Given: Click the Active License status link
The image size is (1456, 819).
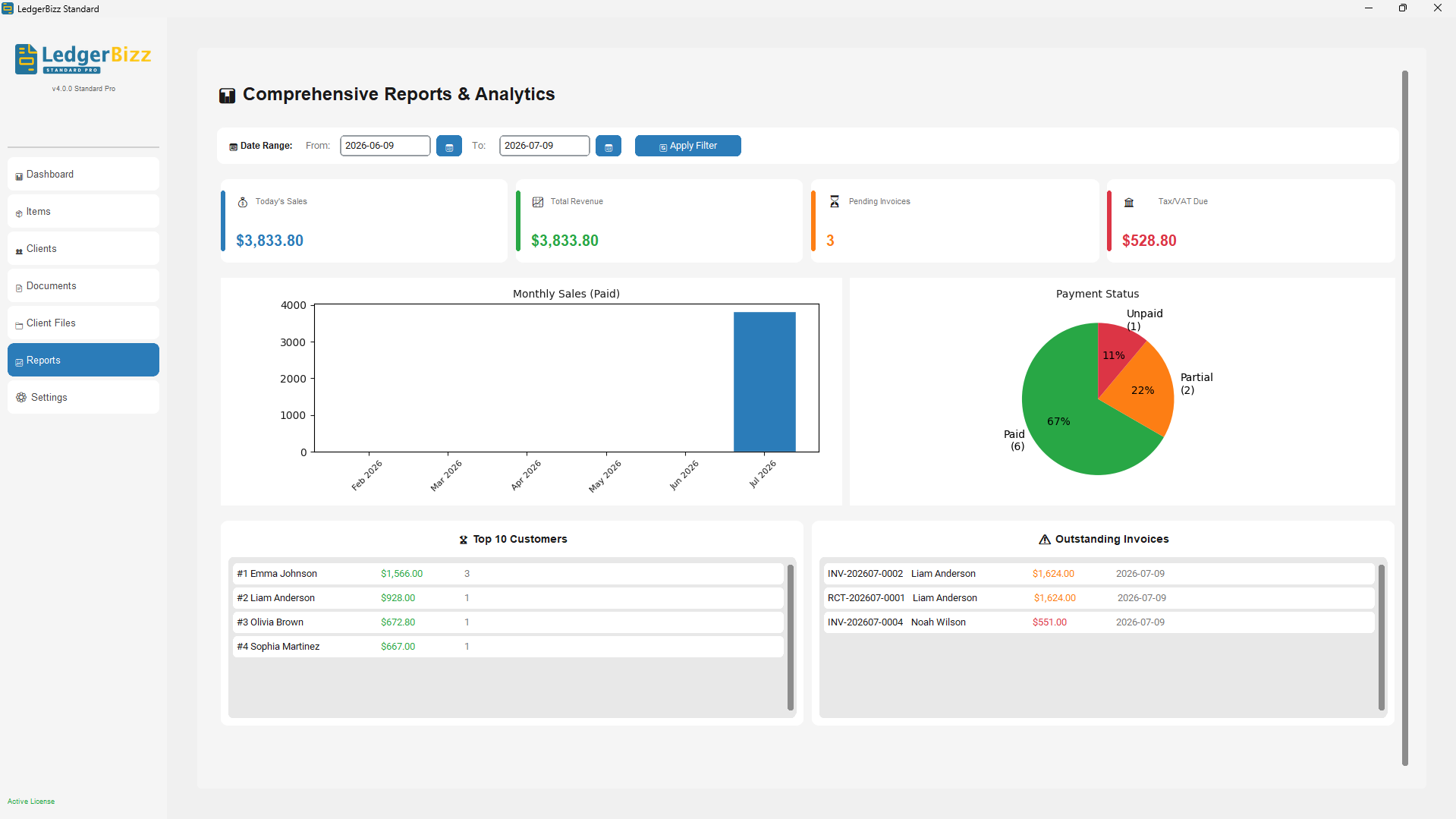Looking at the screenshot, I should coord(31,802).
